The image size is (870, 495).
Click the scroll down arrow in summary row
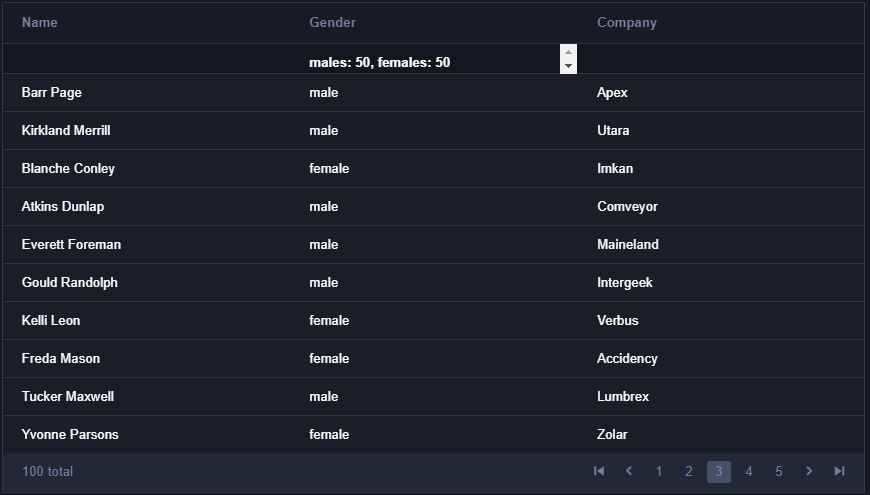tap(568, 66)
